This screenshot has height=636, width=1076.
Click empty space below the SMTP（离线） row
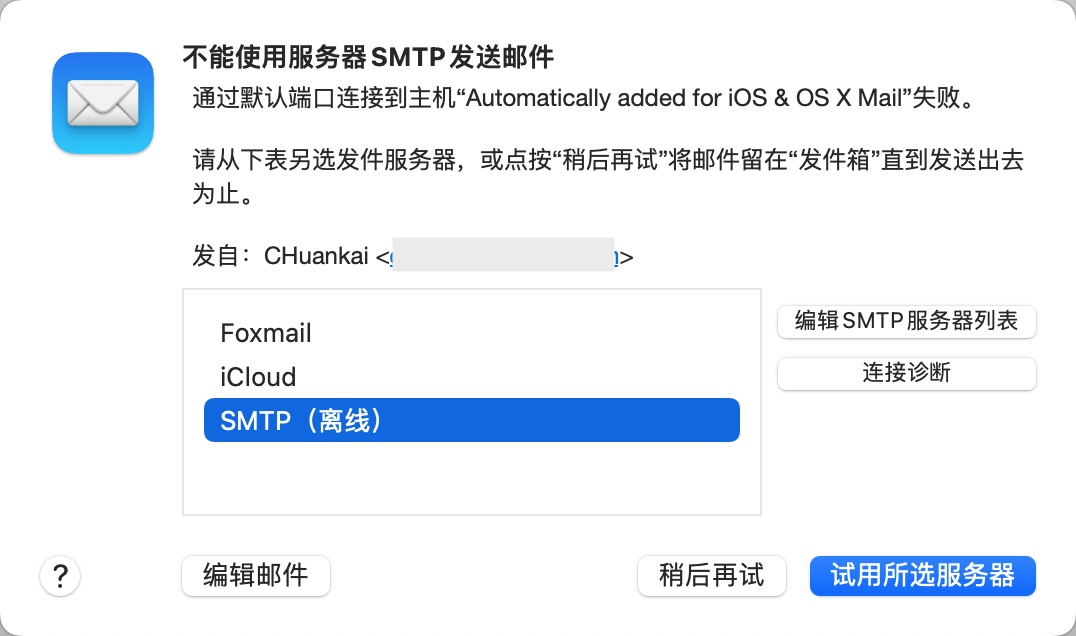(471, 478)
